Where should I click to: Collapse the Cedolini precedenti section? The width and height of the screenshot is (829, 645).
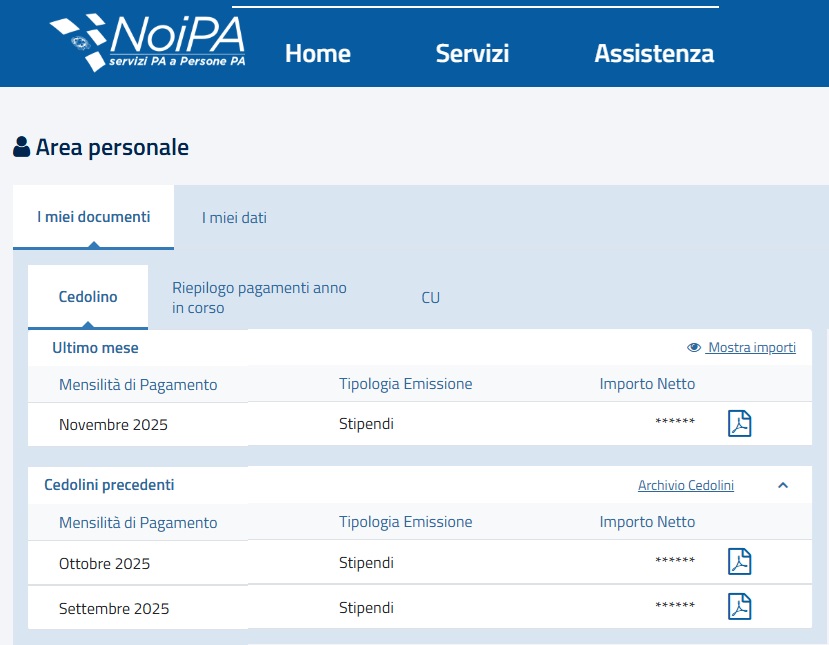(783, 485)
